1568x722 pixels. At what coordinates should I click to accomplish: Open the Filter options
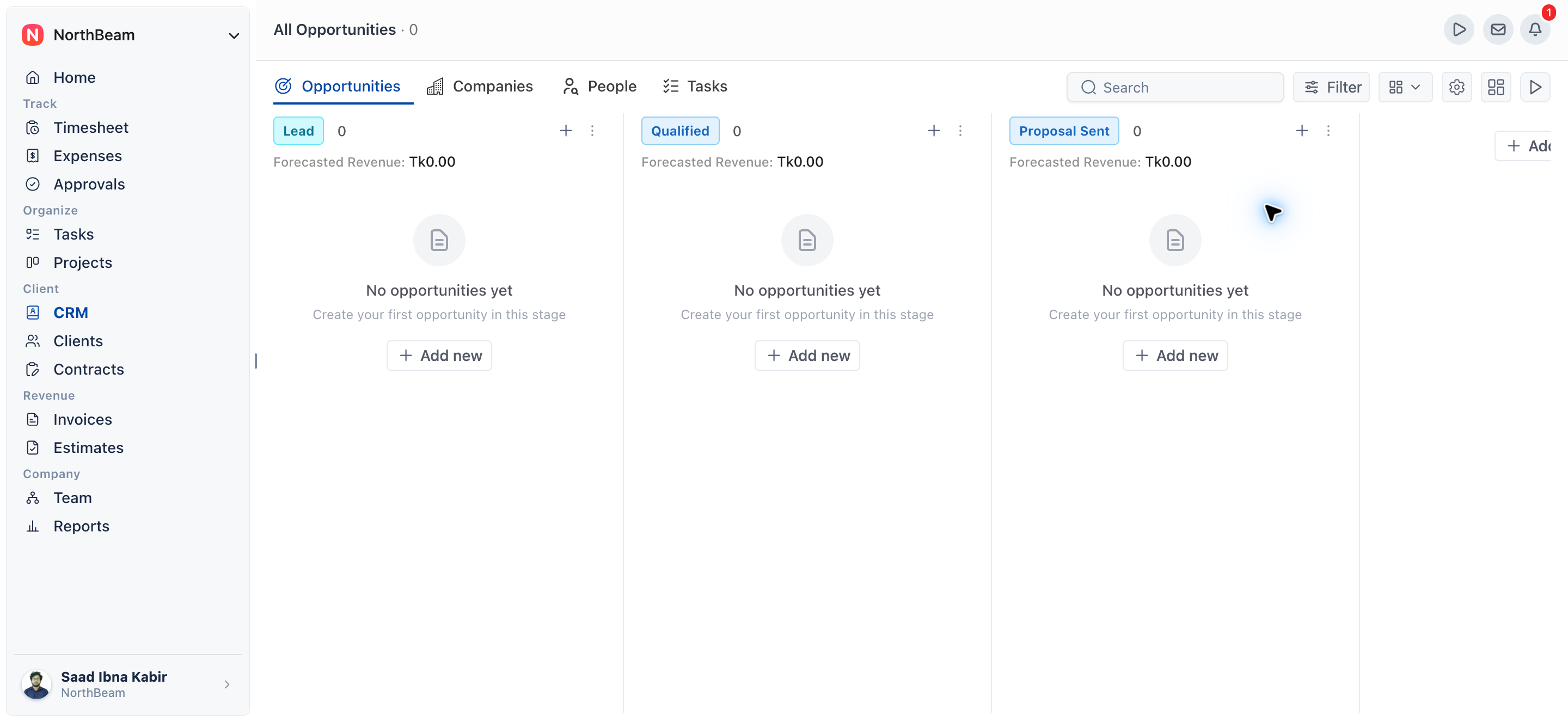(1331, 87)
